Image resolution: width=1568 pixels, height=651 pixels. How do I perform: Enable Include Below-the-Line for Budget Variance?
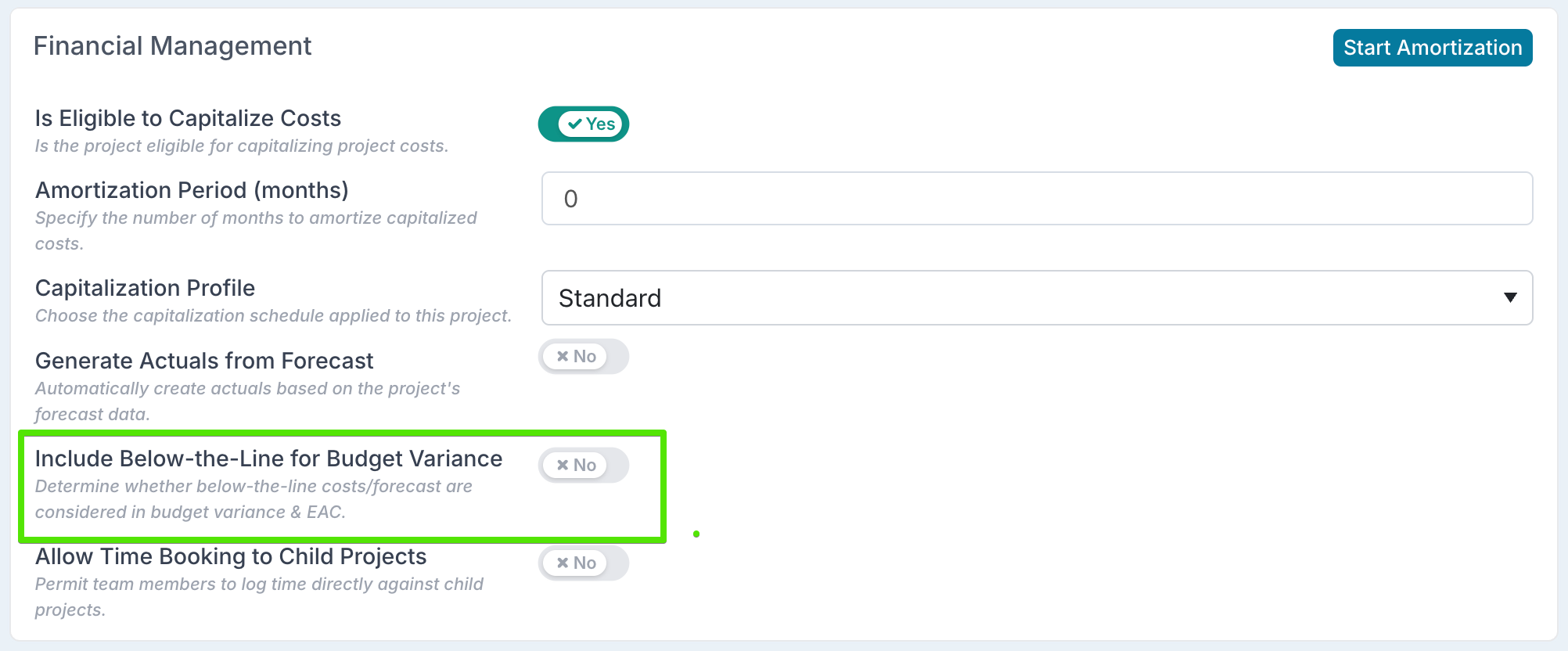584,466
